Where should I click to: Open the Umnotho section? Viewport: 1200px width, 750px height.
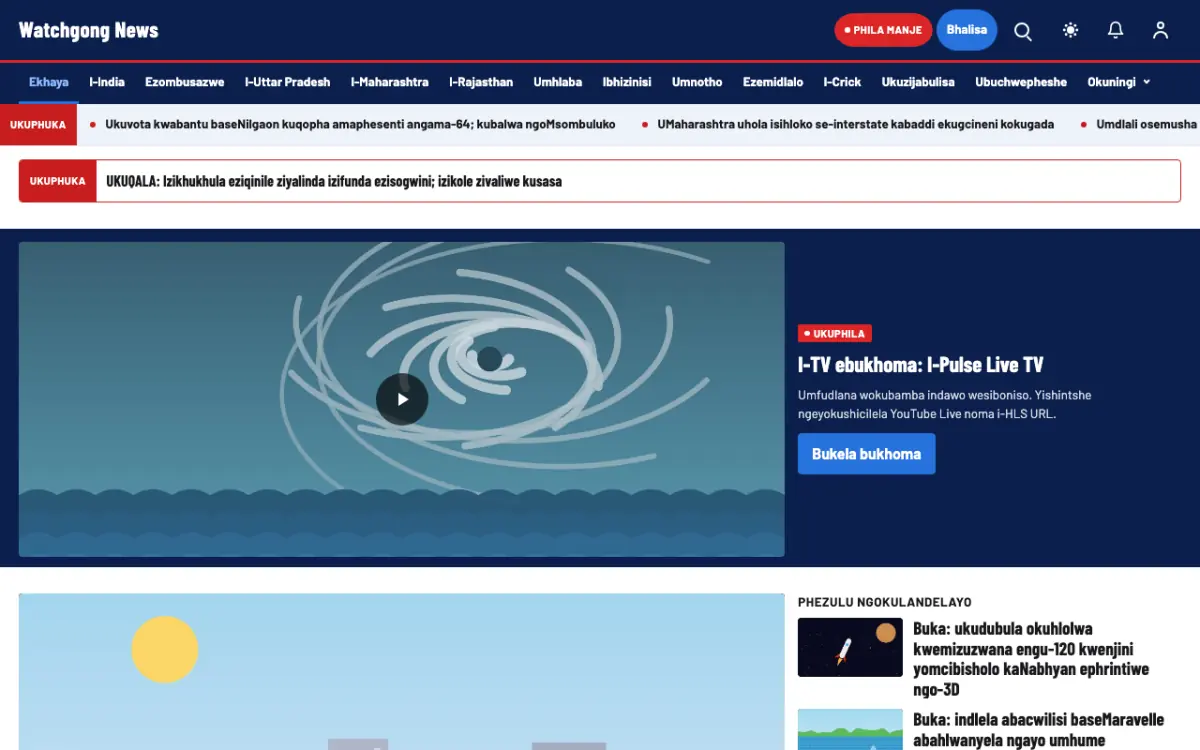pyautogui.click(x=697, y=82)
